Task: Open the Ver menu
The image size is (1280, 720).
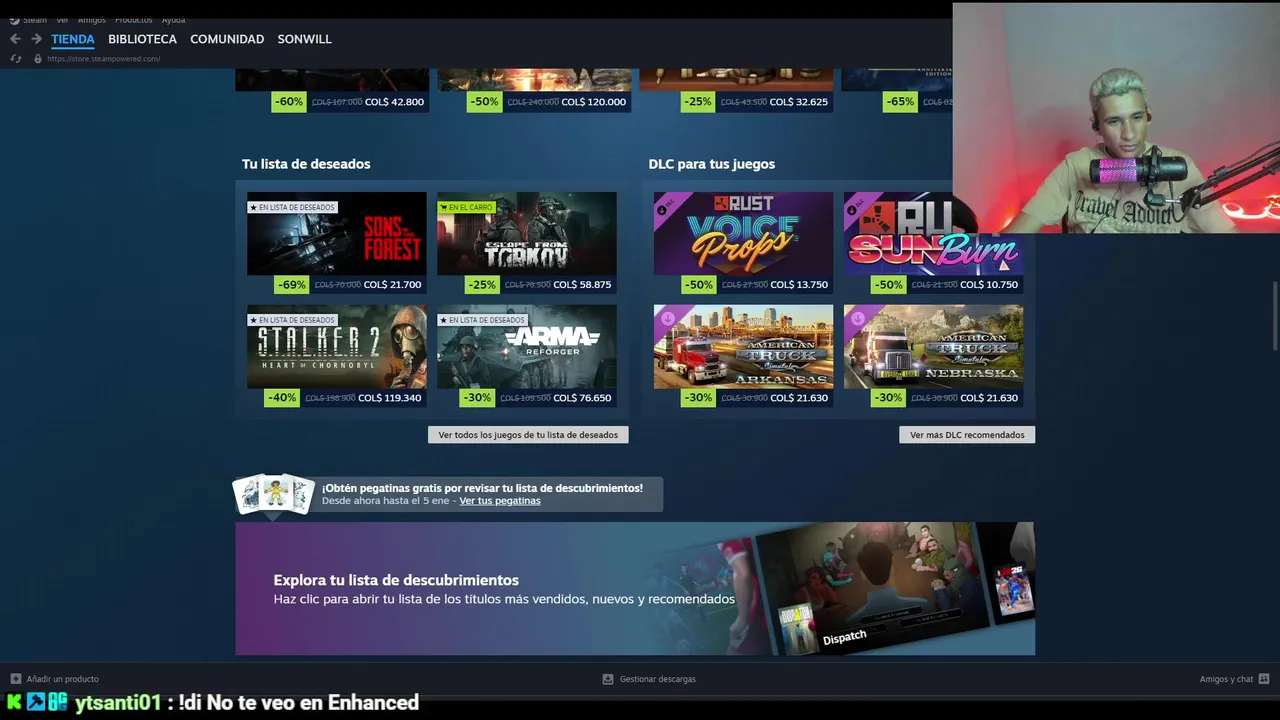Action: click(x=62, y=20)
